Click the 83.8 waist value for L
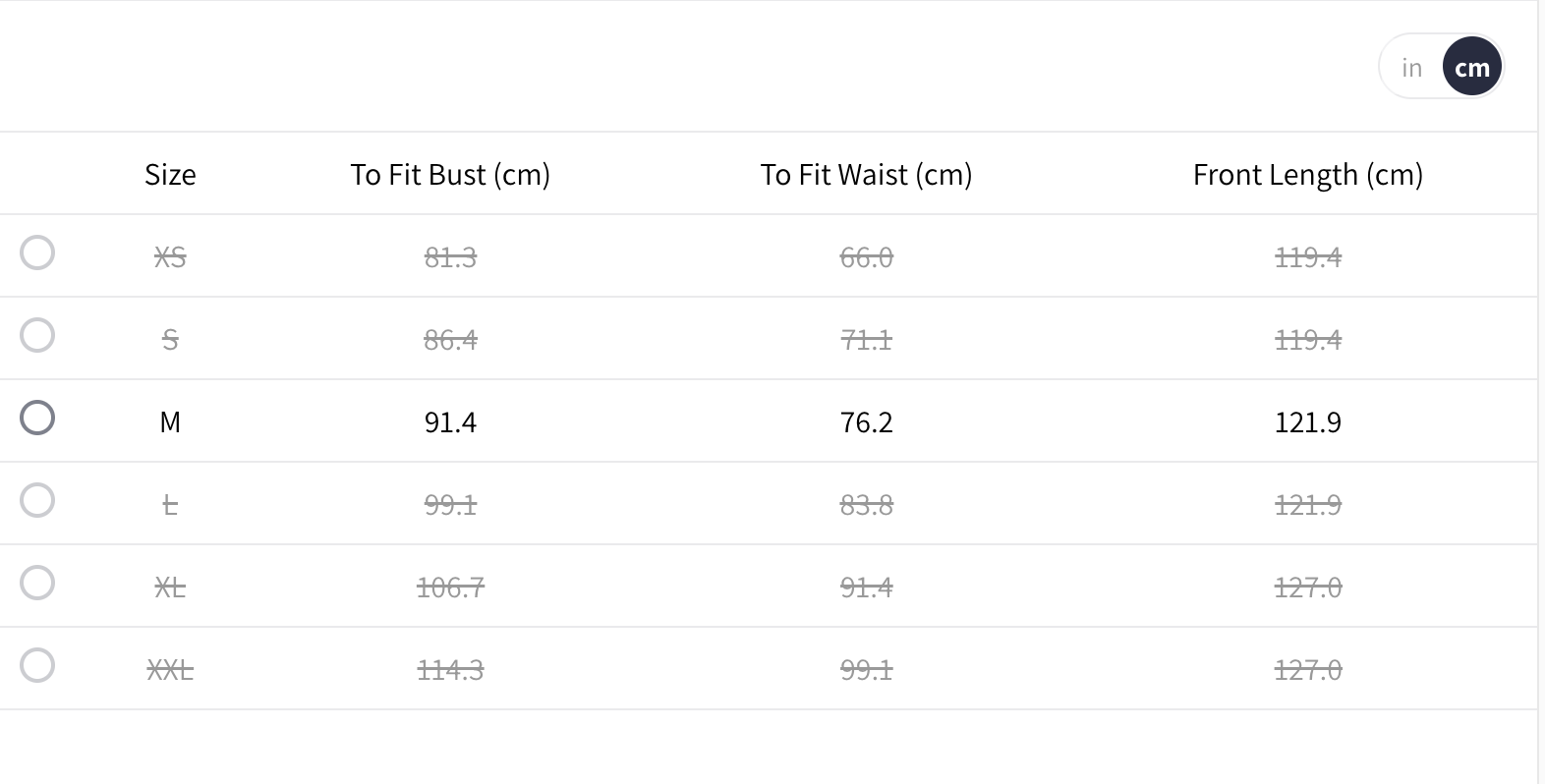The height and width of the screenshot is (784, 1545). pyautogui.click(x=866, y=505)
